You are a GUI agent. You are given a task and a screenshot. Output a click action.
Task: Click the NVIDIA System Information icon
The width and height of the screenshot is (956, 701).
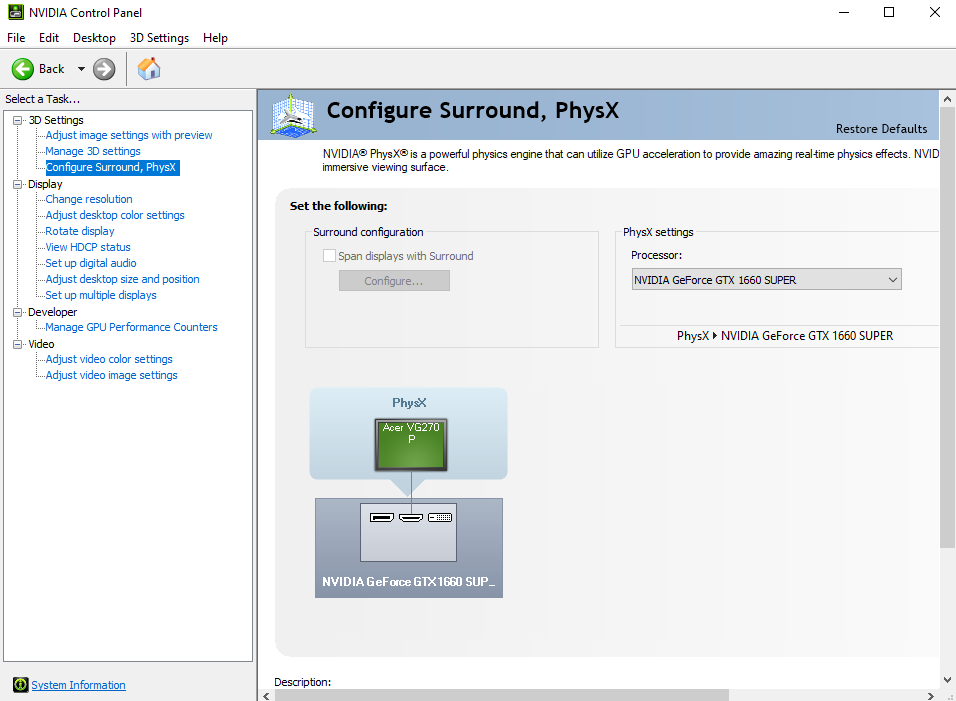21,685
